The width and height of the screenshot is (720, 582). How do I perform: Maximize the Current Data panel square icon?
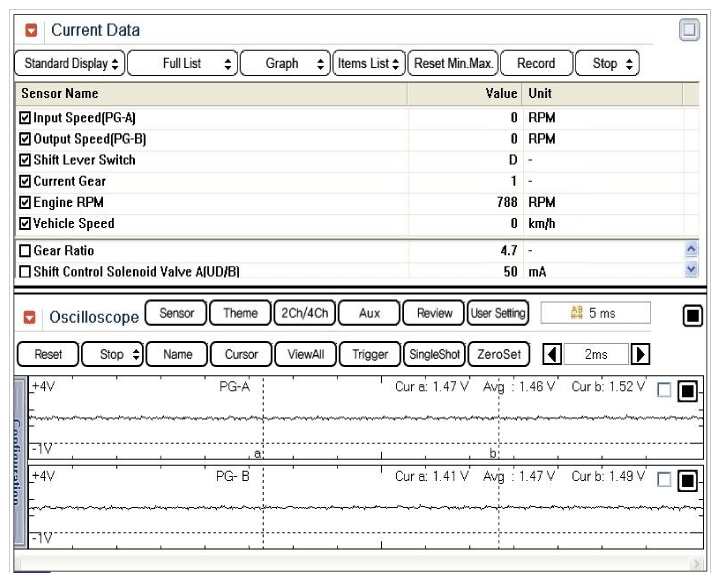click(689, 30)
